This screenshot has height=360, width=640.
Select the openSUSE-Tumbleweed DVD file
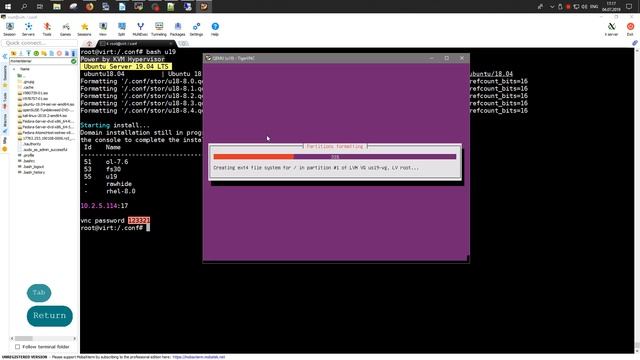point(46,110)
